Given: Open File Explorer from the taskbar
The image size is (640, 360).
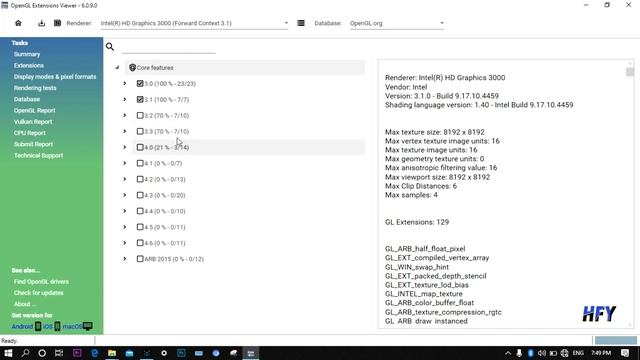Looking at the screenshot, I should 112,353.
